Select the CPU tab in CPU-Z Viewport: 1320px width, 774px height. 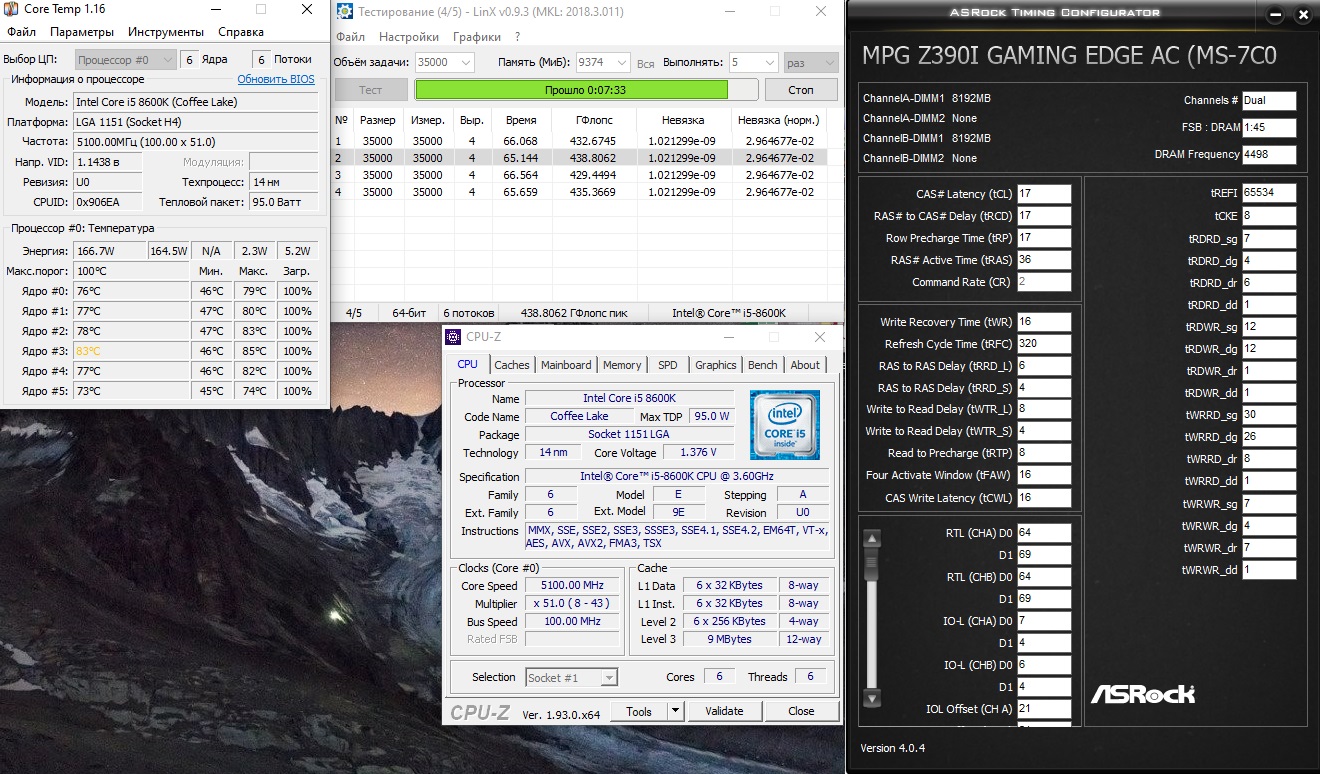pyautogui.click(x=467, y=364)
